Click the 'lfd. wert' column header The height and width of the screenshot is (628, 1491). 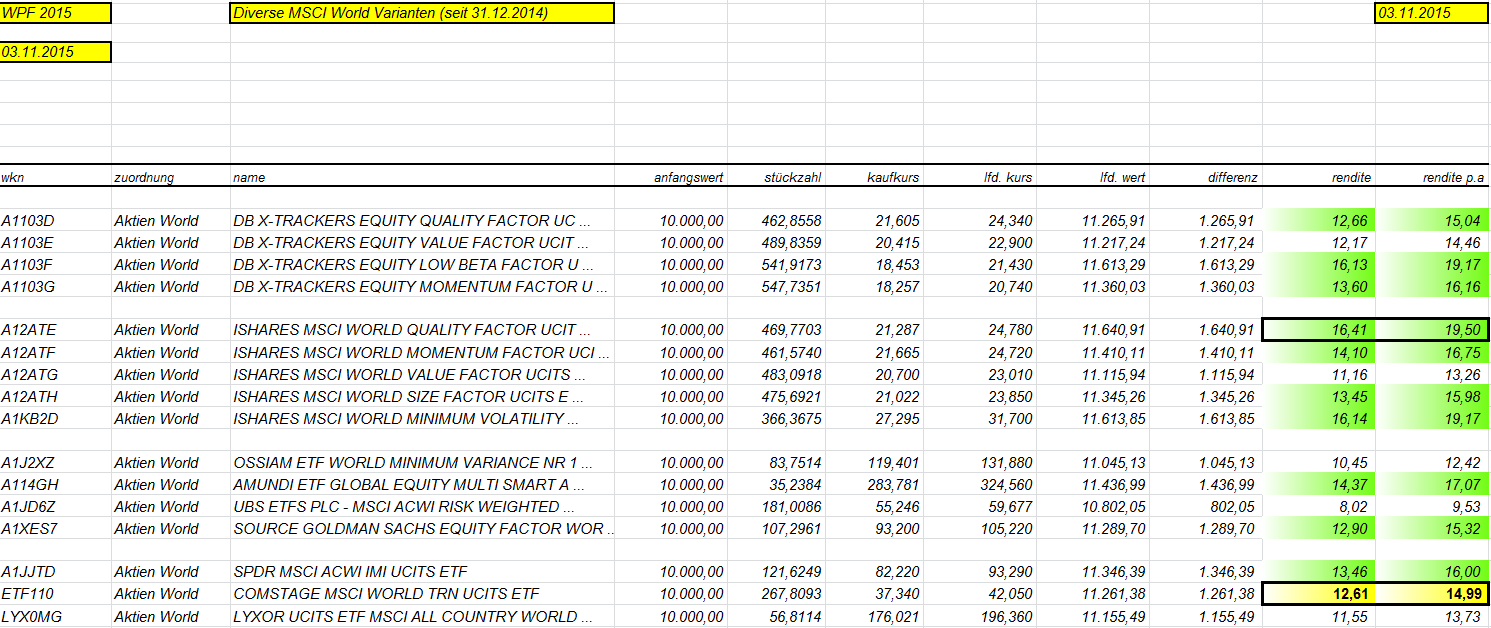pos(1121,177)
